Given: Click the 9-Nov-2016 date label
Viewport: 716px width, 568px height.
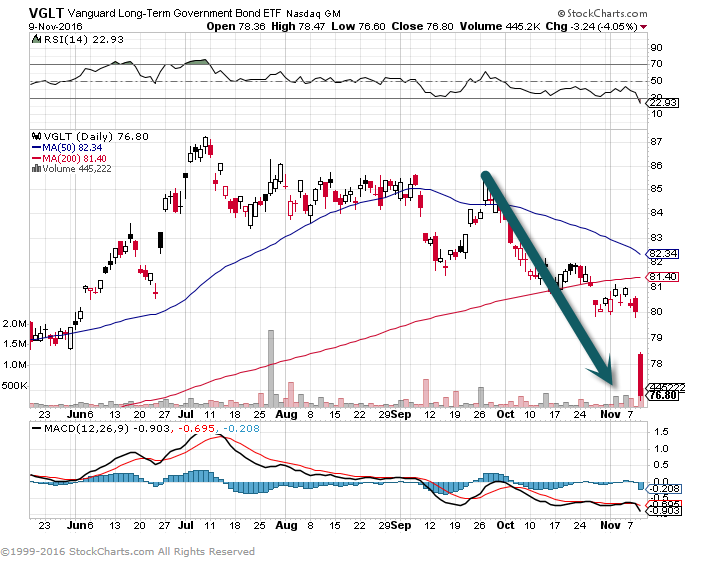Looking at the screenshot, I should (x=55, y=26).
